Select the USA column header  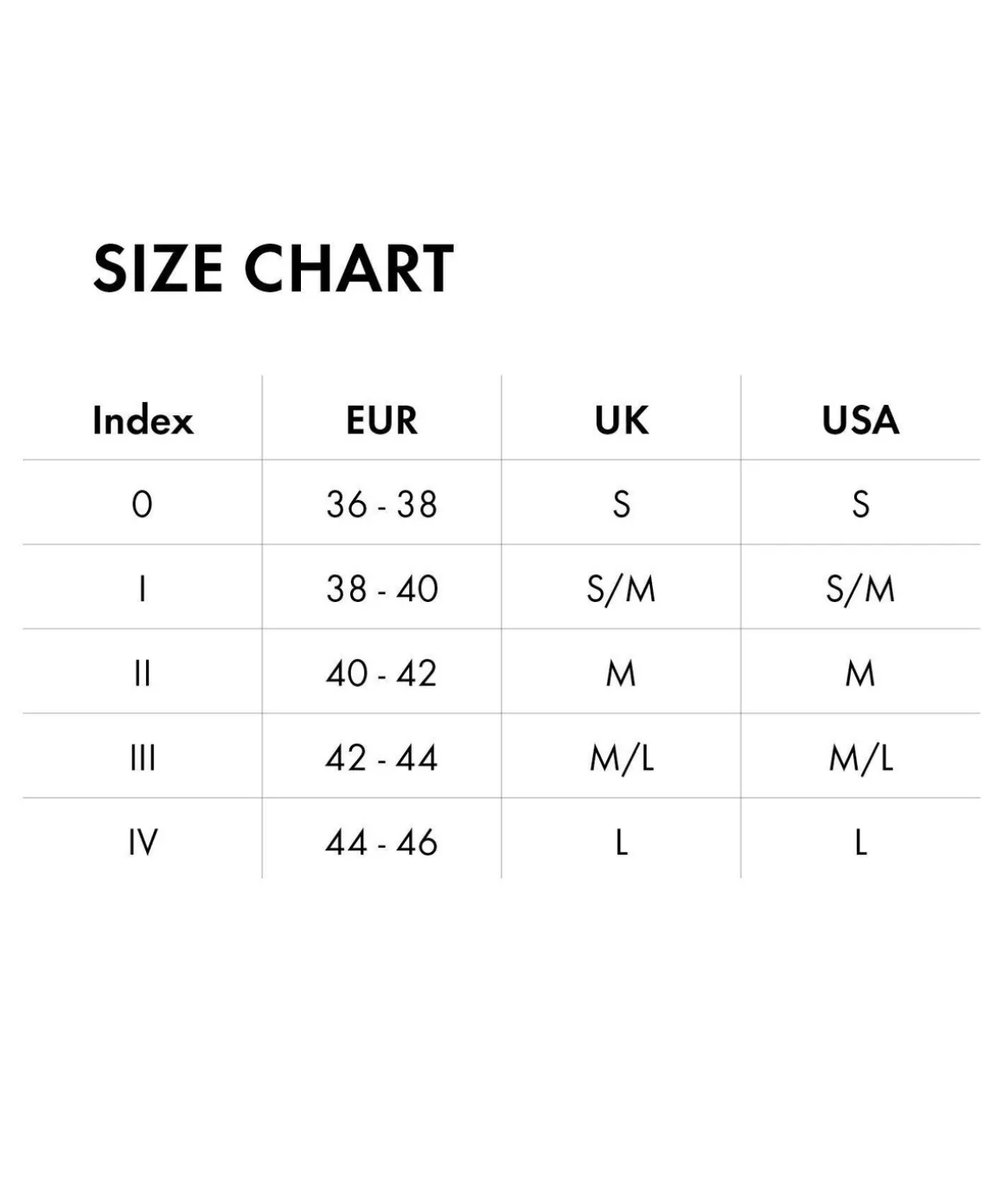860,420
